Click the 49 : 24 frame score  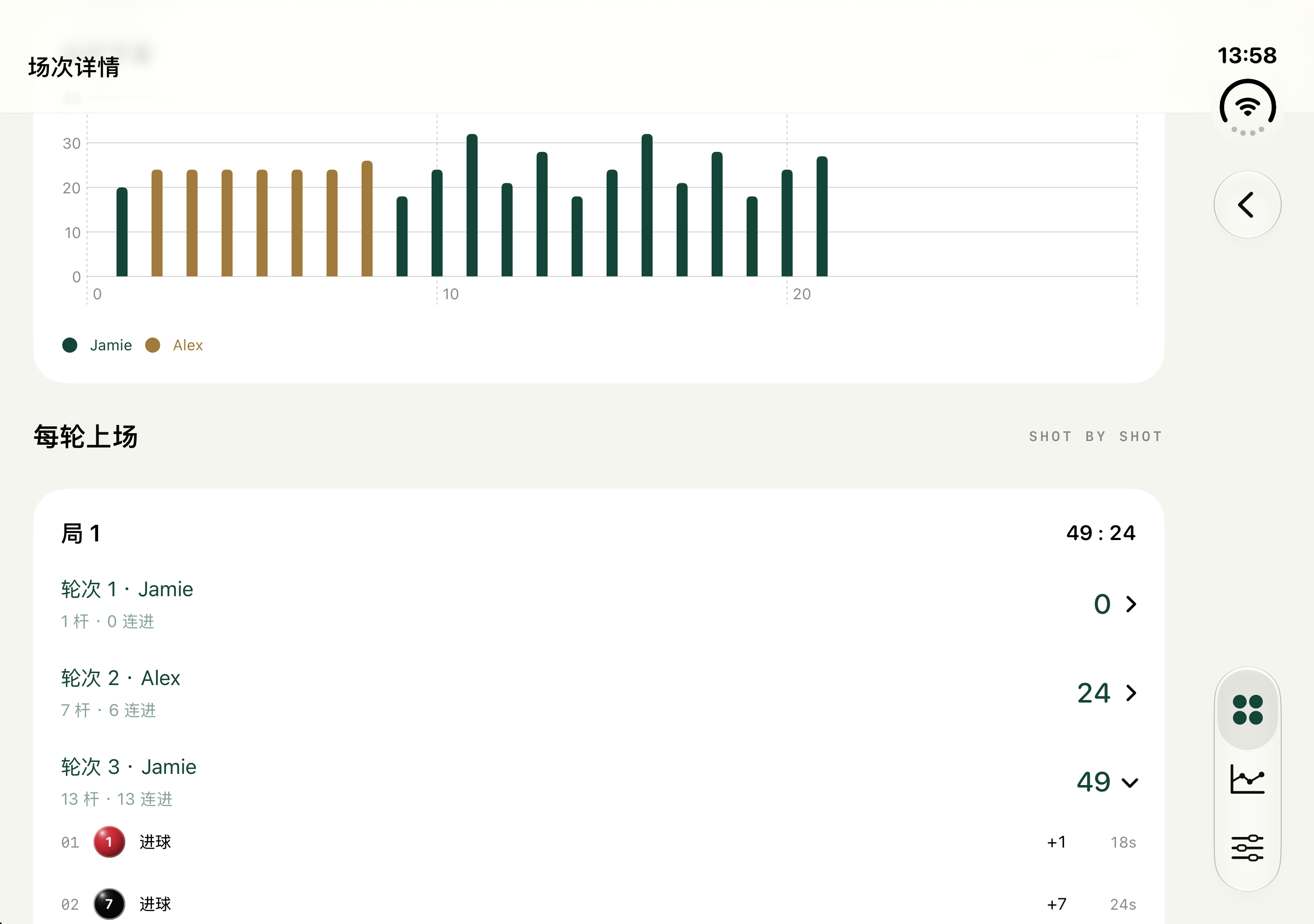point(1101,533)
